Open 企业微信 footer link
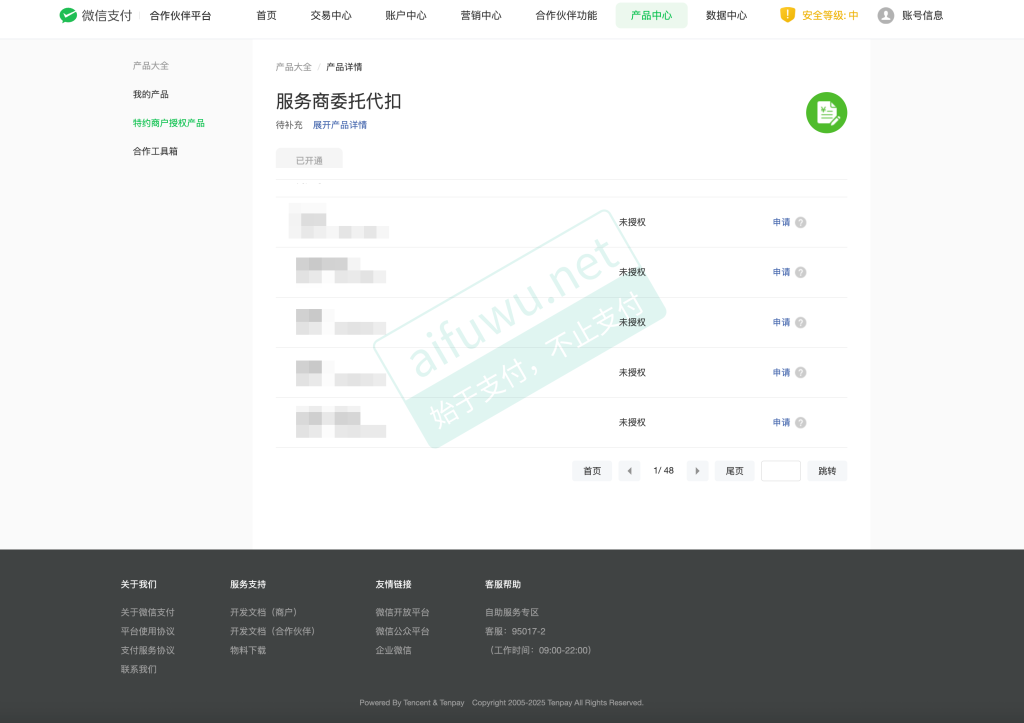This screenshot has width=1024, height=723. 393,650
